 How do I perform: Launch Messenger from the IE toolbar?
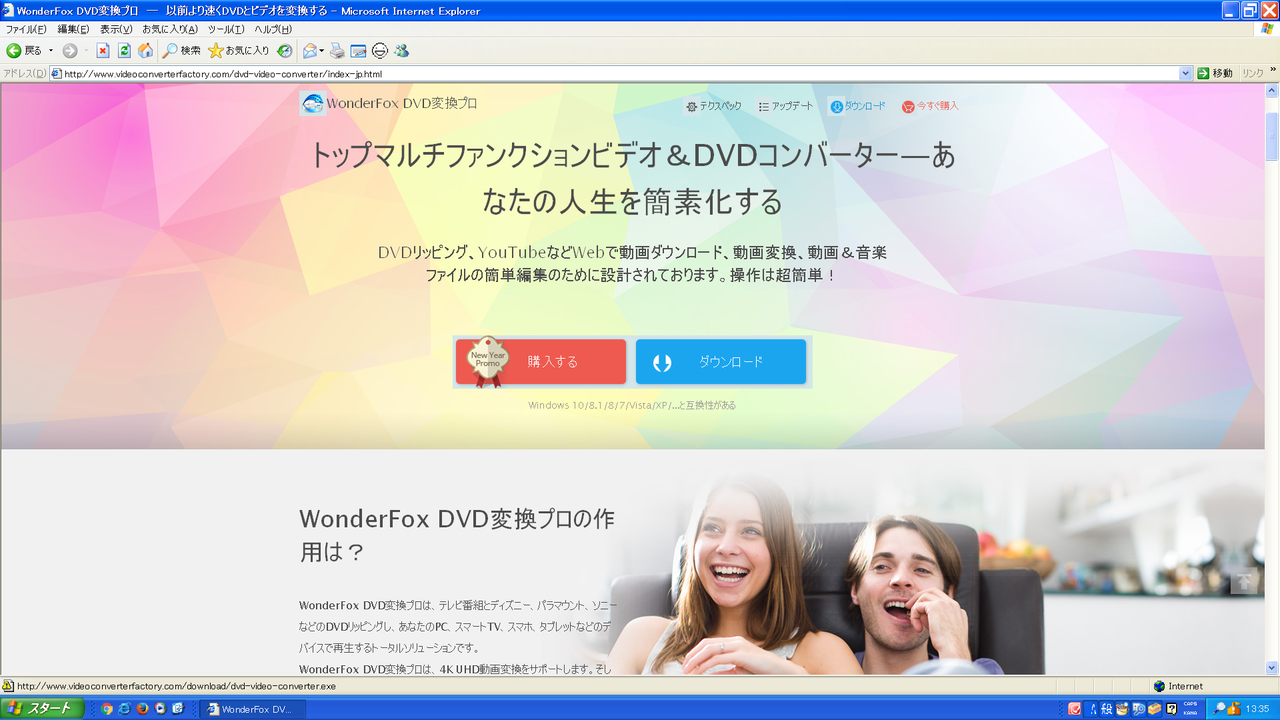401,50
